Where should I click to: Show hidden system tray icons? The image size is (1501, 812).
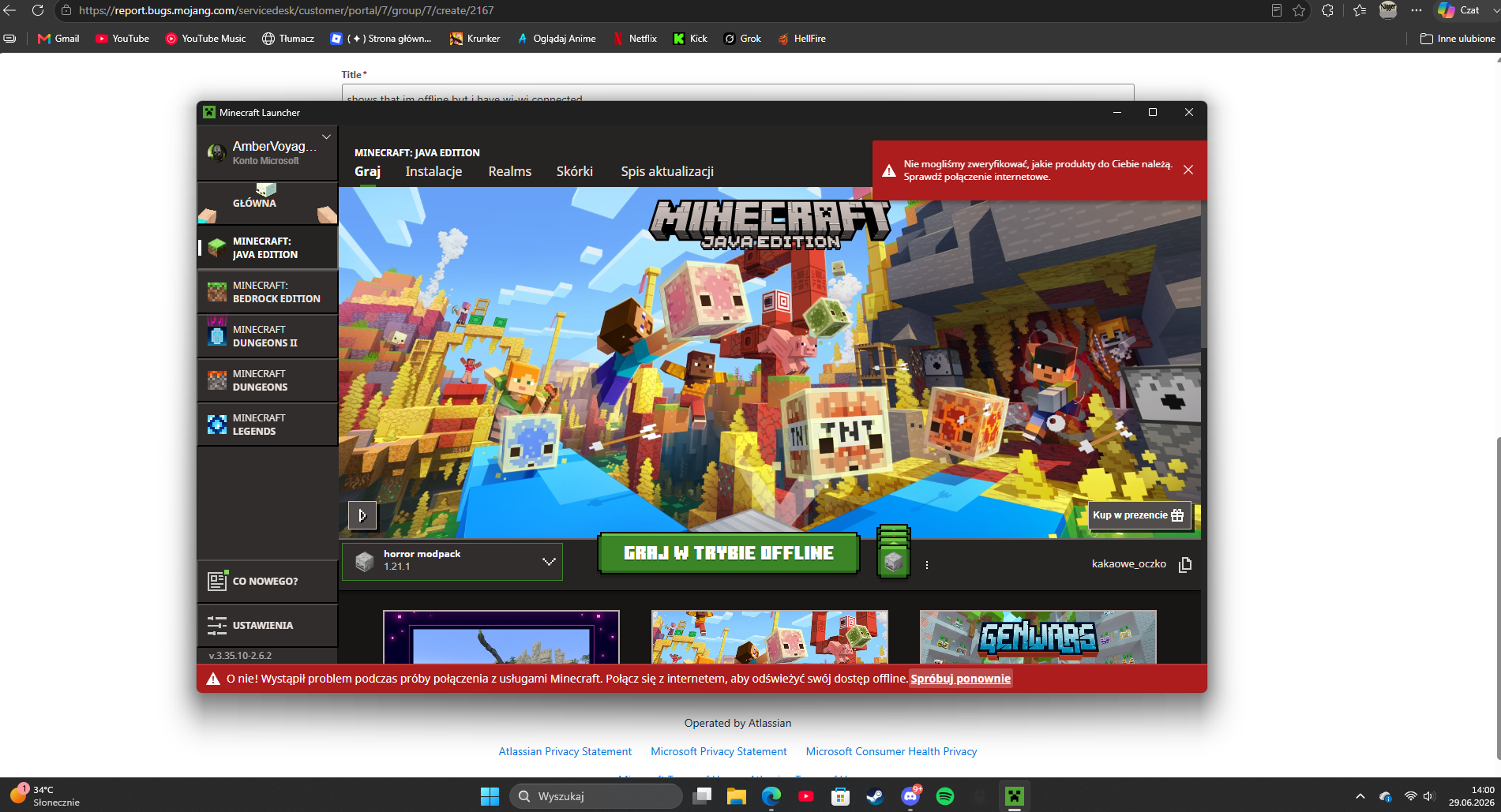pyautogui.click(x=1360, y=796)
